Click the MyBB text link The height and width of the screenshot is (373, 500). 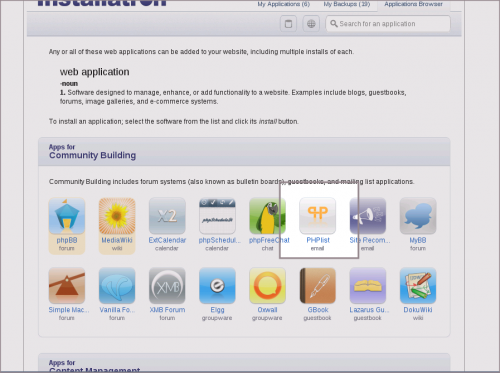point(418,240)
